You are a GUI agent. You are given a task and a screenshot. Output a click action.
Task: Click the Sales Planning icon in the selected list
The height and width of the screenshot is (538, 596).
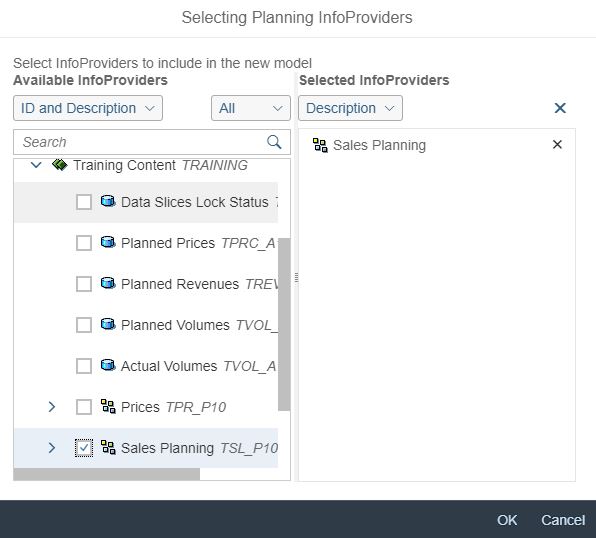click(320, 145)
